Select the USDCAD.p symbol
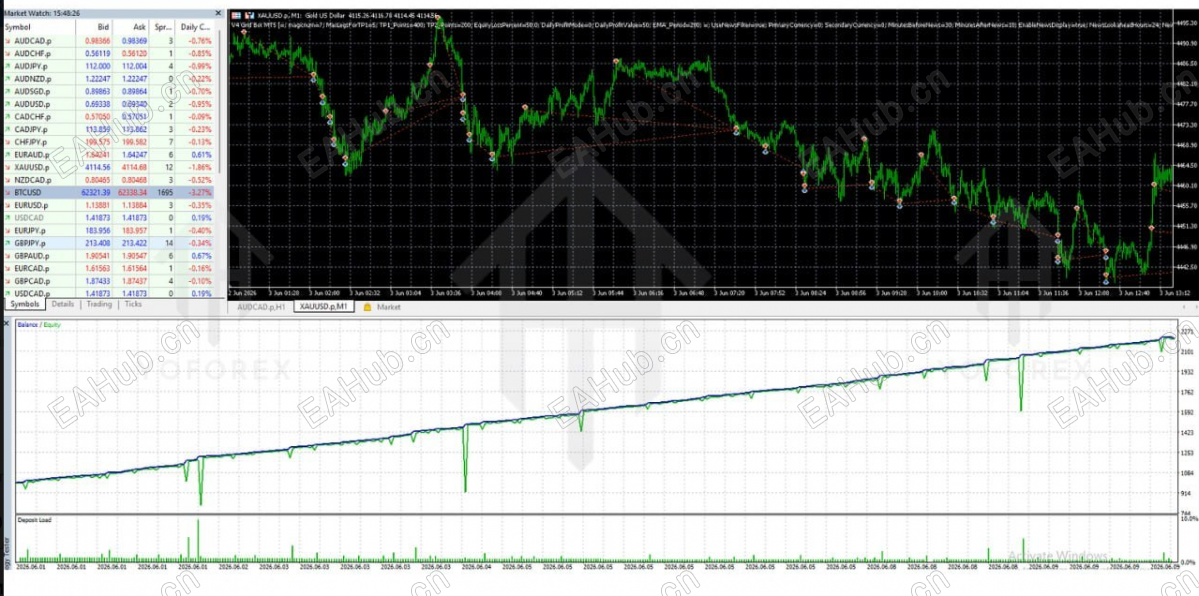Image resolution: width=1199 pixels, height=596 pixels. (x=33, y=293)
